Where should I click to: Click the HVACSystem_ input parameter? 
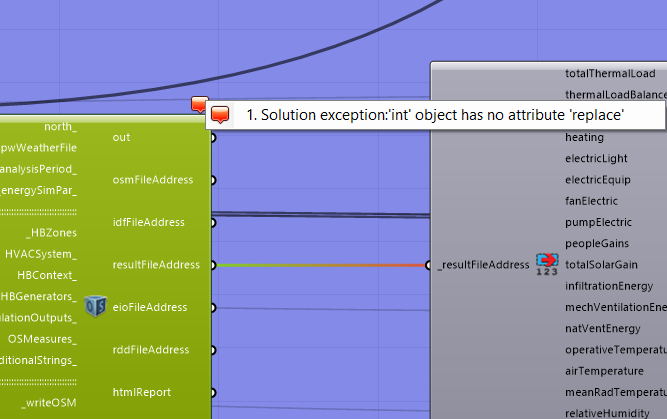click(x=41, y=254)
